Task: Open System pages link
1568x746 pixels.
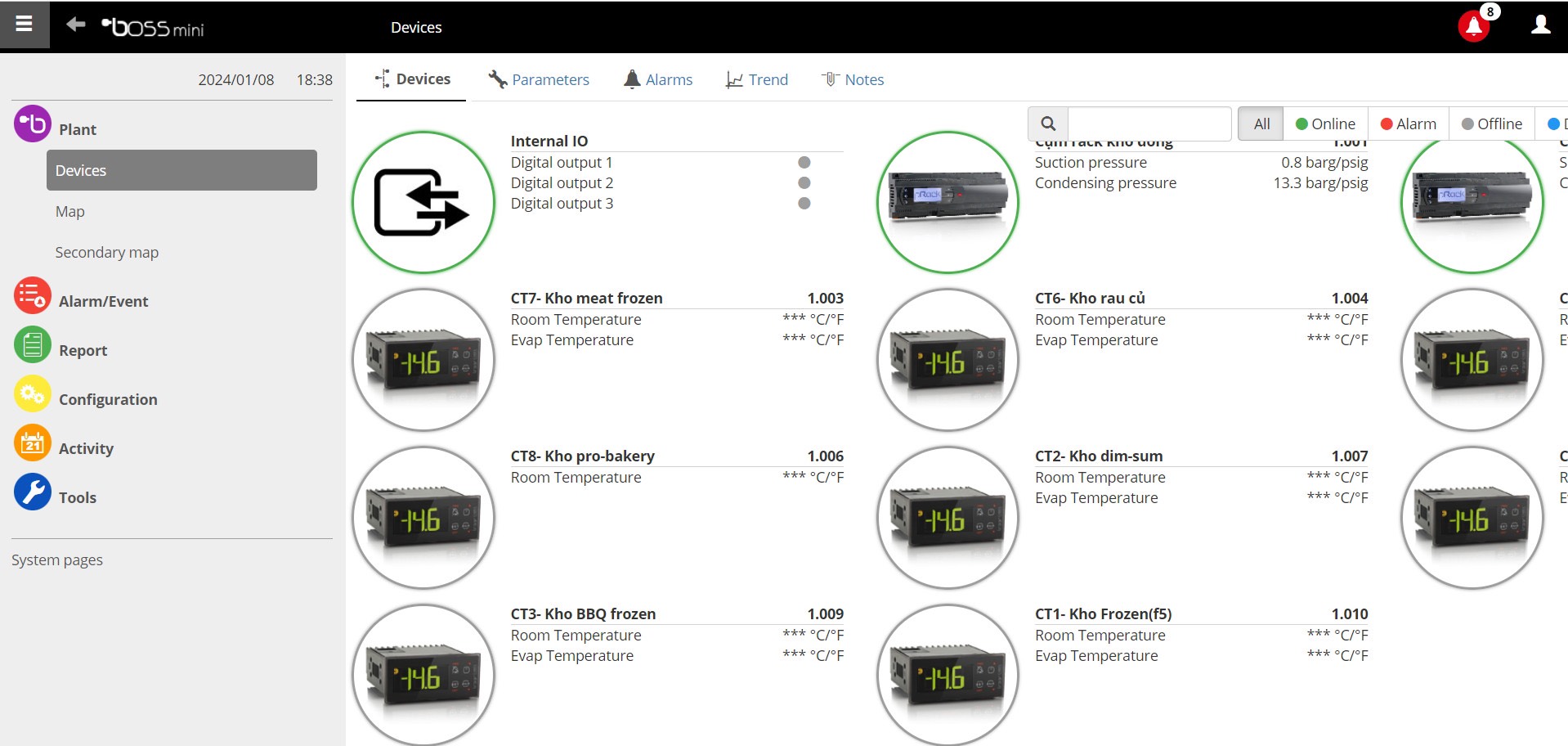Action: pos(57,560)
